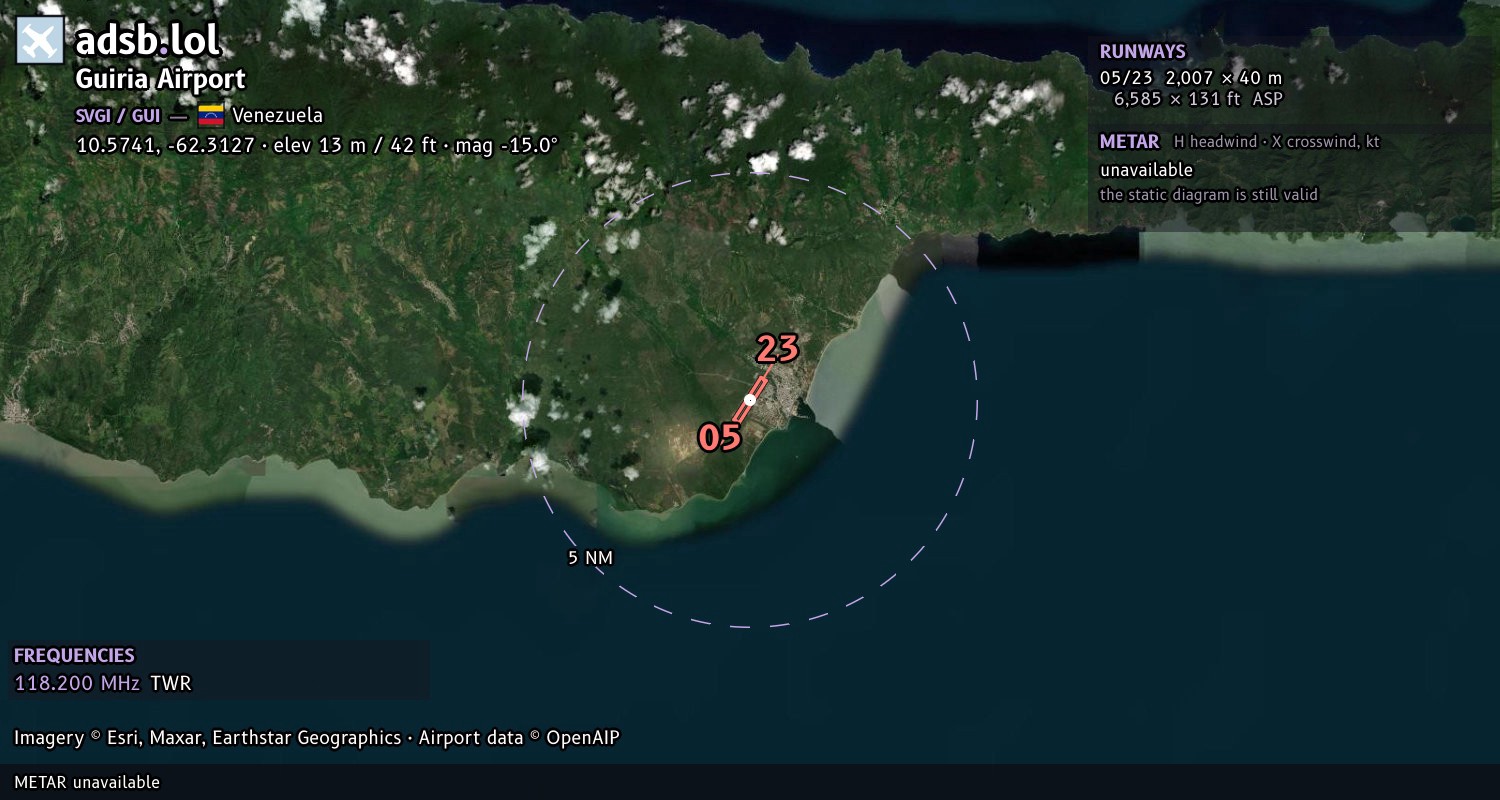Click the METAR panel heading
Viewport: 1500px width, 800px height.
[1129, 142]
